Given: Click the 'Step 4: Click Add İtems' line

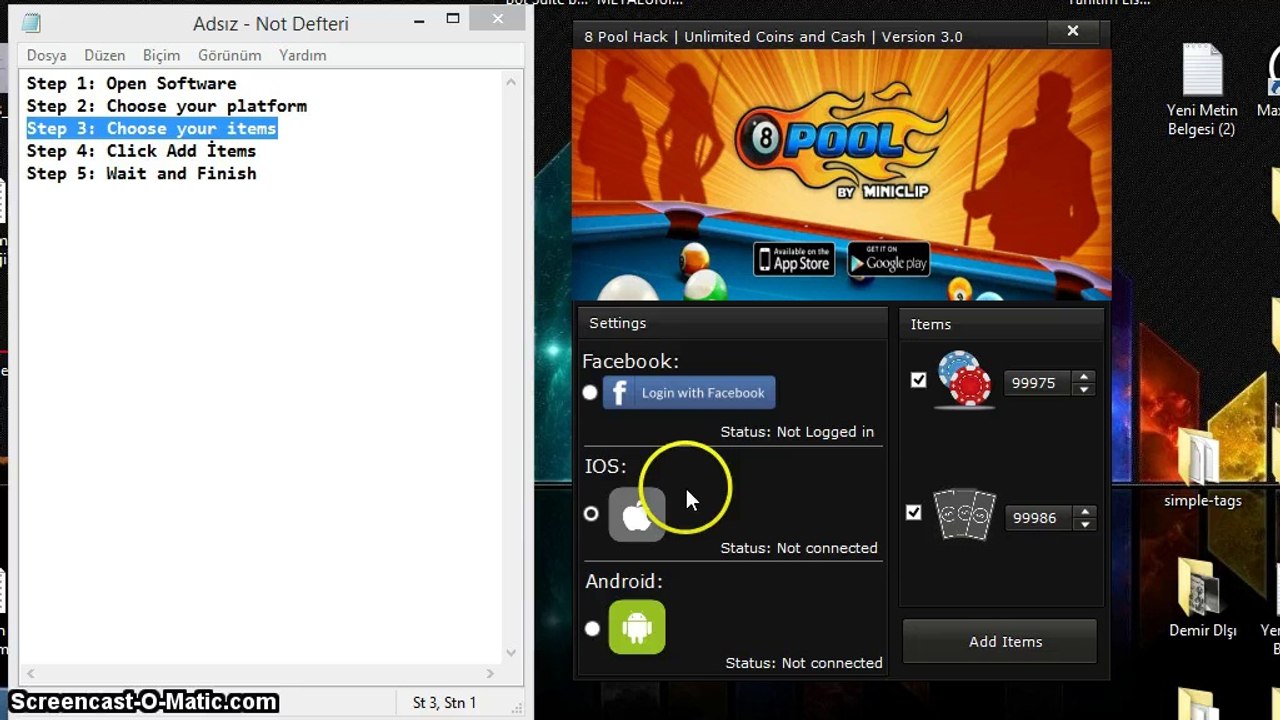Looking at the screenshot, I should (x=141, y=151).
